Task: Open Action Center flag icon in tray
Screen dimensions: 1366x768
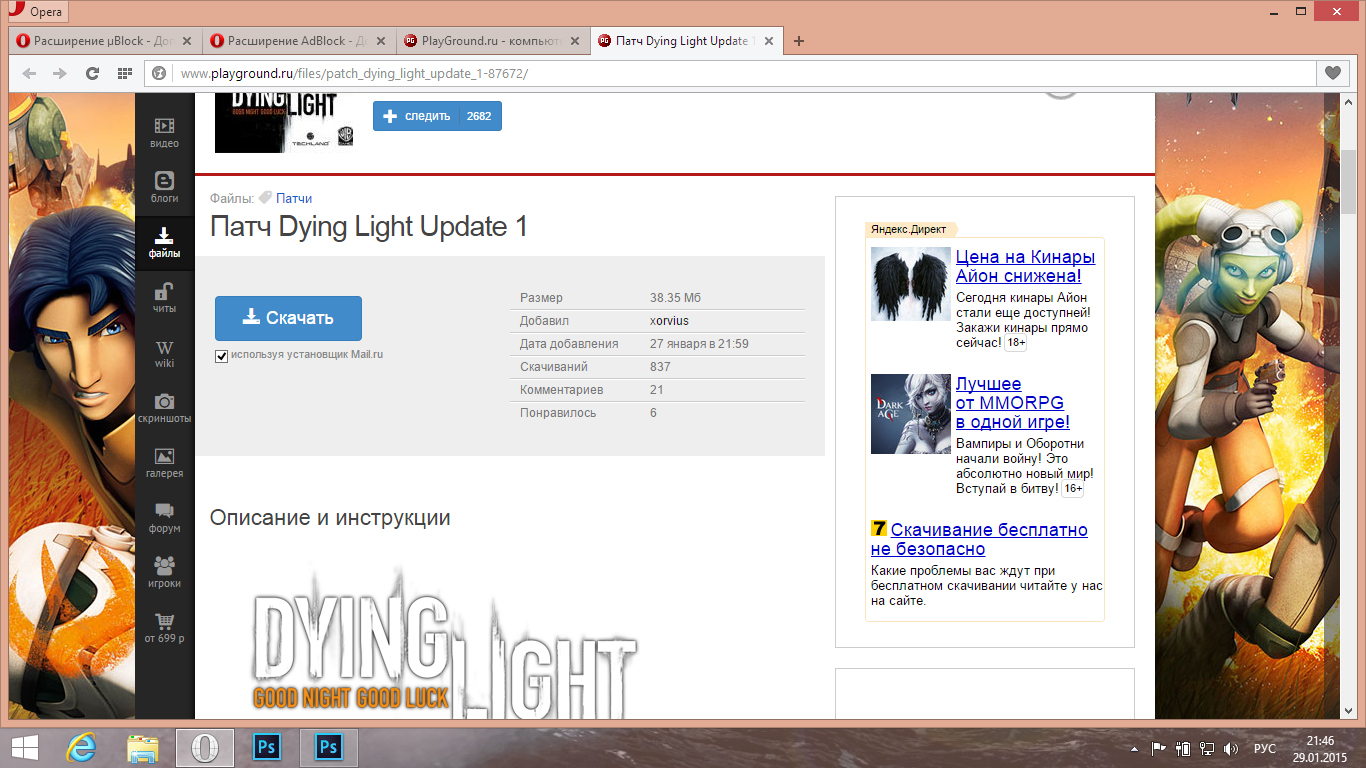Action: click(x=1160, y=748)
